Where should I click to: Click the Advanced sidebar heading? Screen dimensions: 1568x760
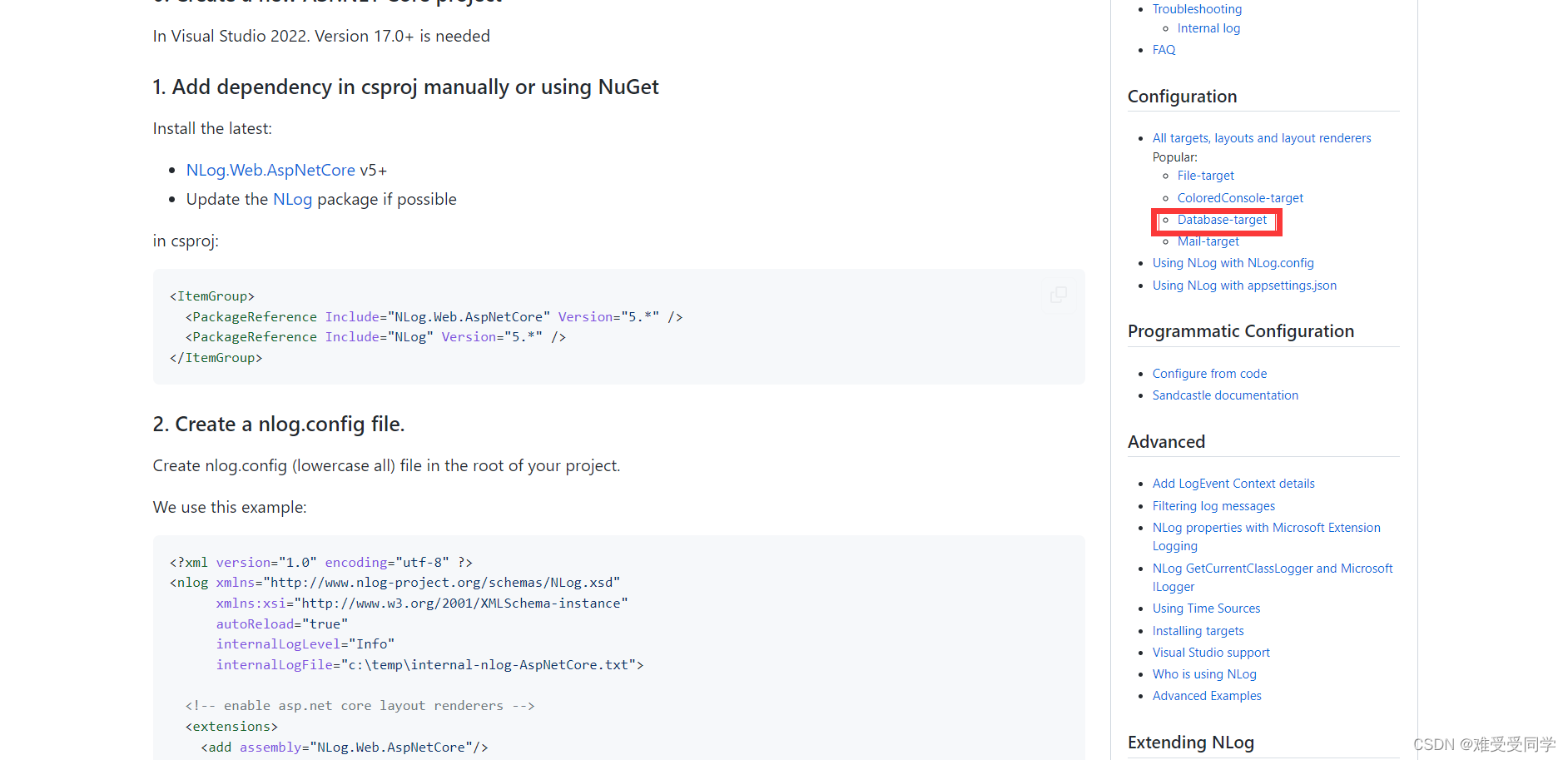coord(1166,442)
